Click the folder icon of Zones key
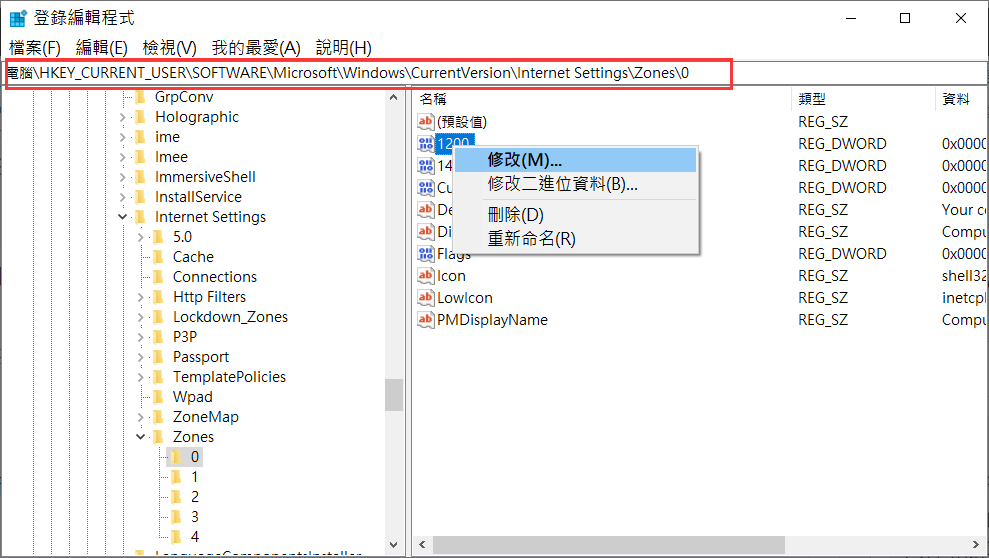 tap(159, 437)
